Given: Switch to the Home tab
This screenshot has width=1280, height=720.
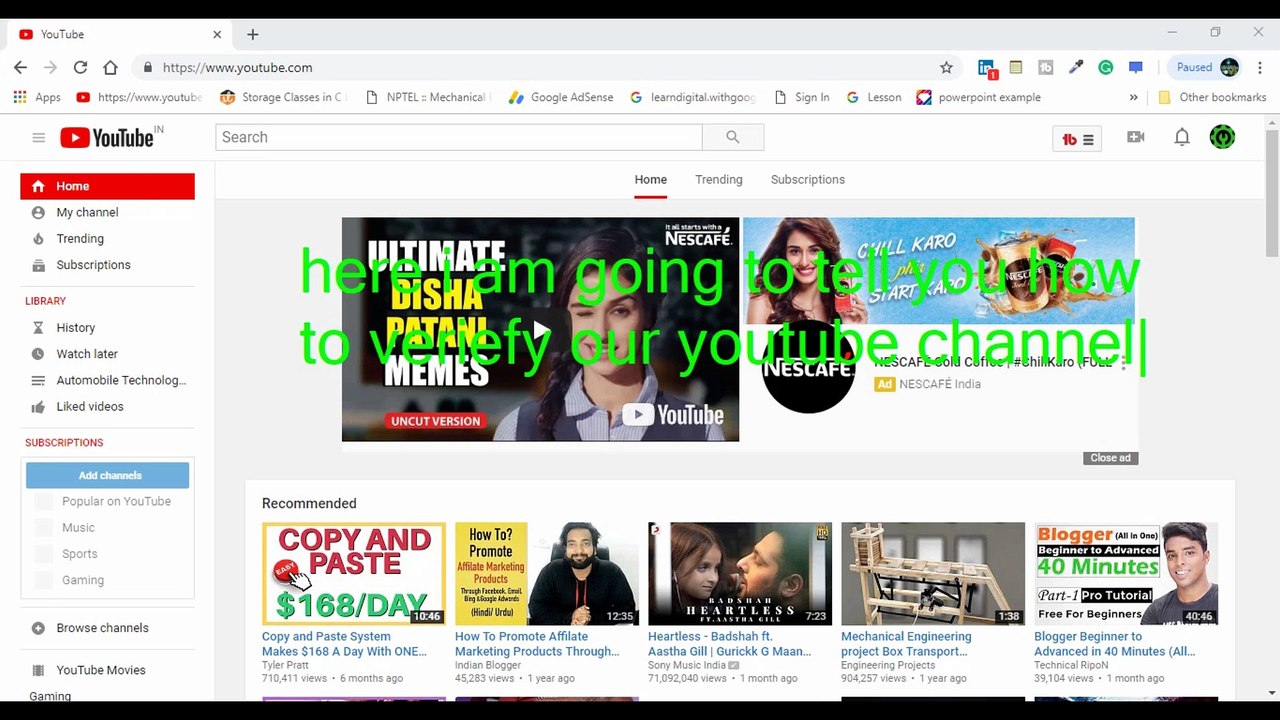Looking at the screenshot, I should click(x=650, y=180).
